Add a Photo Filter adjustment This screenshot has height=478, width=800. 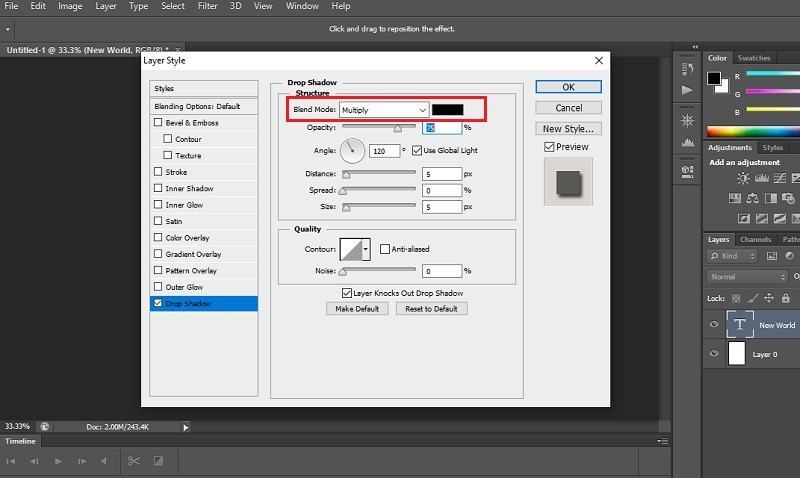788,198
